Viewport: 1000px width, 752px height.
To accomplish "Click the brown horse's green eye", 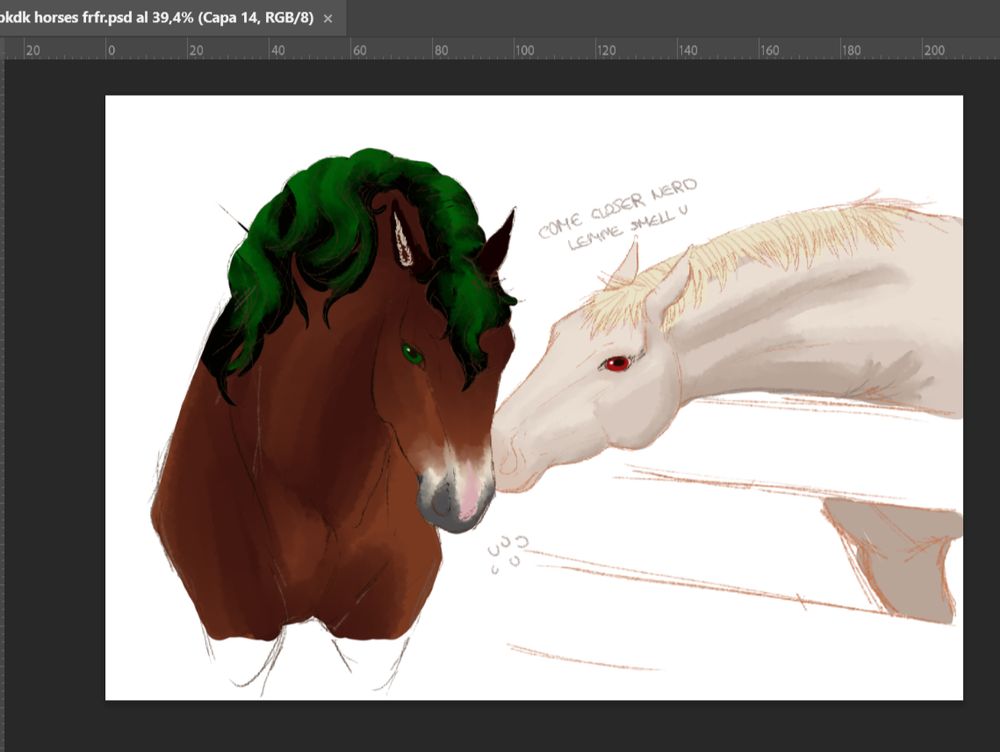I will click(x=412, y=353).
